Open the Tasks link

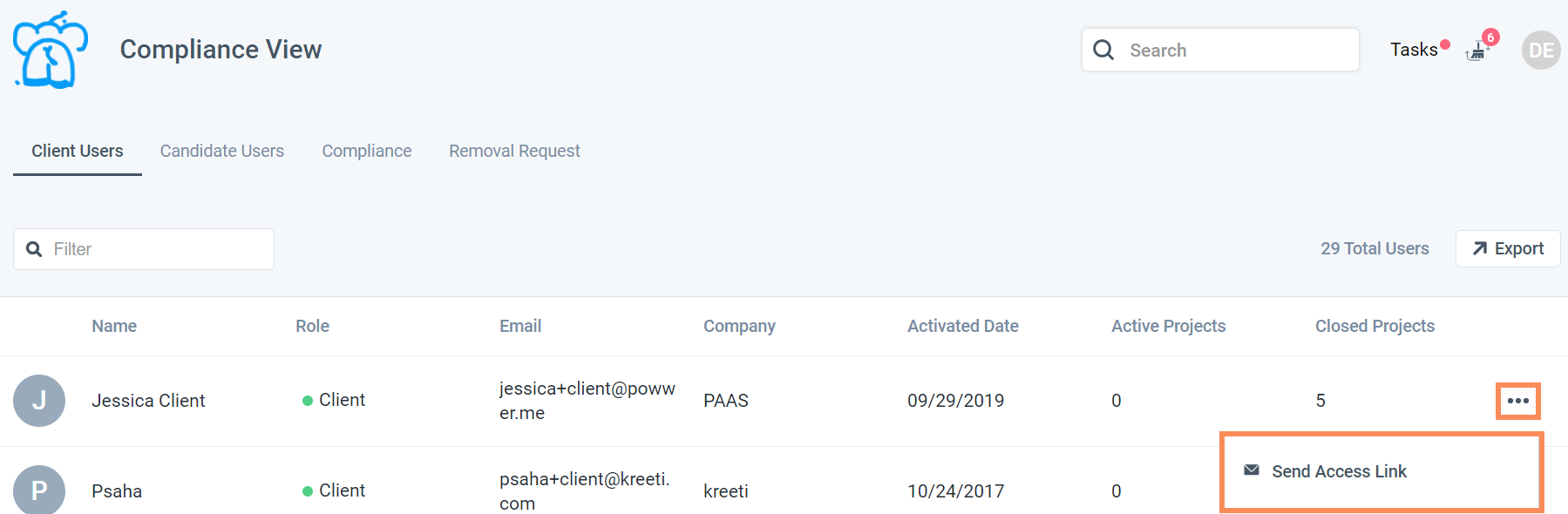(1413, 50)
